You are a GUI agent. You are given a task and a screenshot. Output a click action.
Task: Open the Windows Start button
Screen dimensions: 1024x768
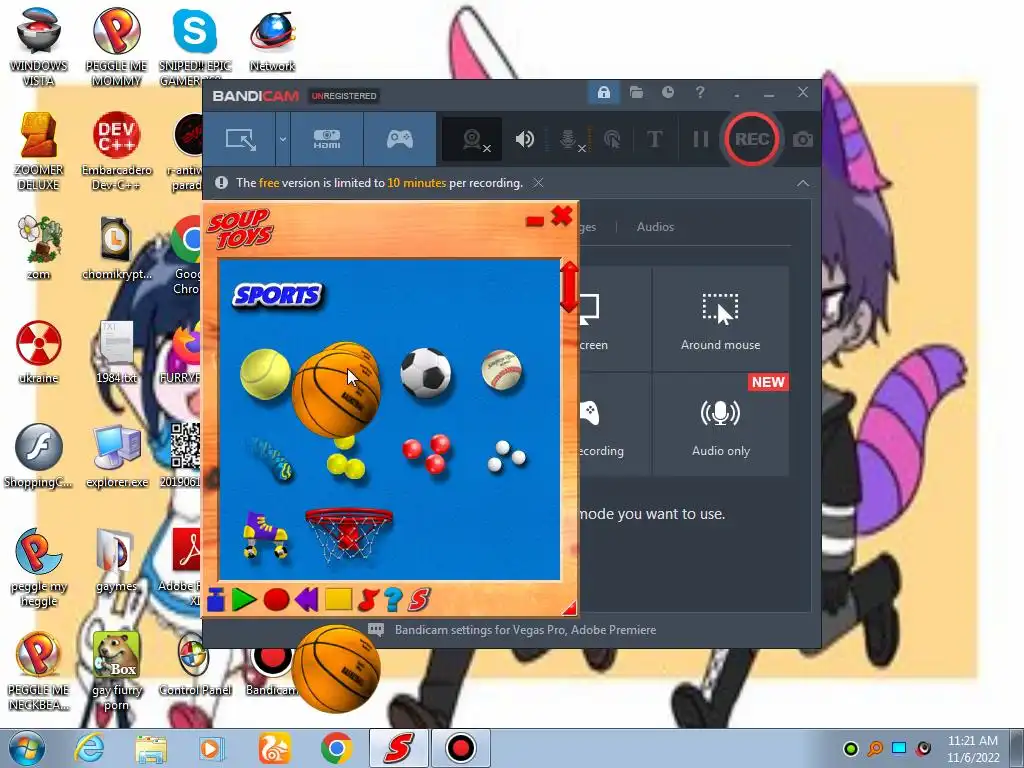coord(27,748)
